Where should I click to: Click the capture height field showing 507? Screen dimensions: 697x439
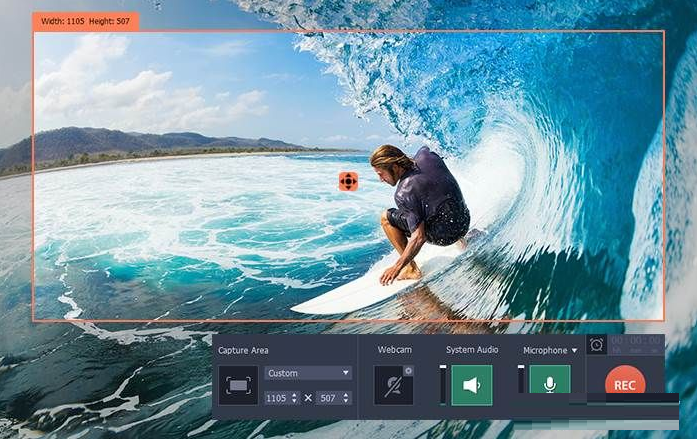point(330,398)
